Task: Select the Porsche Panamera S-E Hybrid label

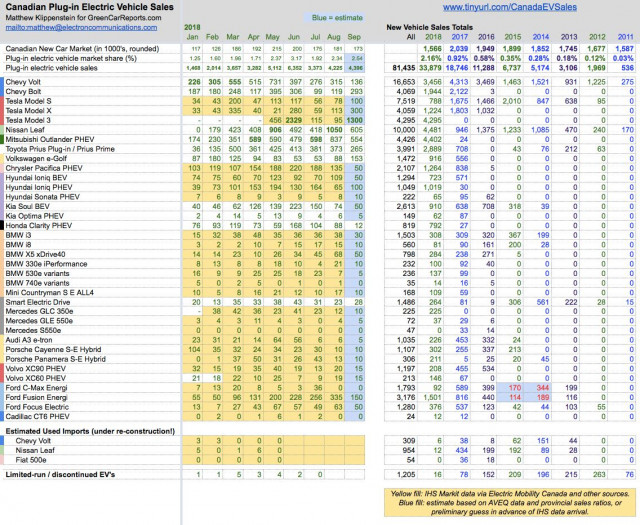Action: [x=56, y=359]
